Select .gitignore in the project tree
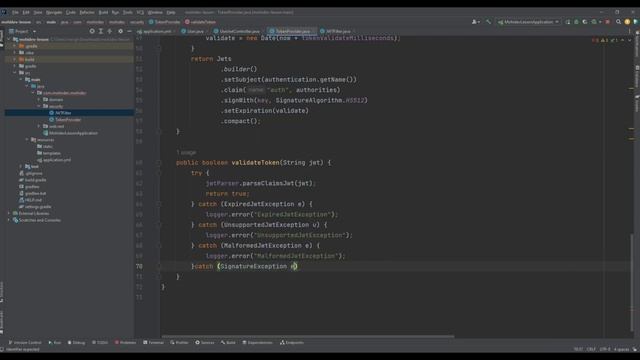The image size is (640, 360). (x=31, y=173)
